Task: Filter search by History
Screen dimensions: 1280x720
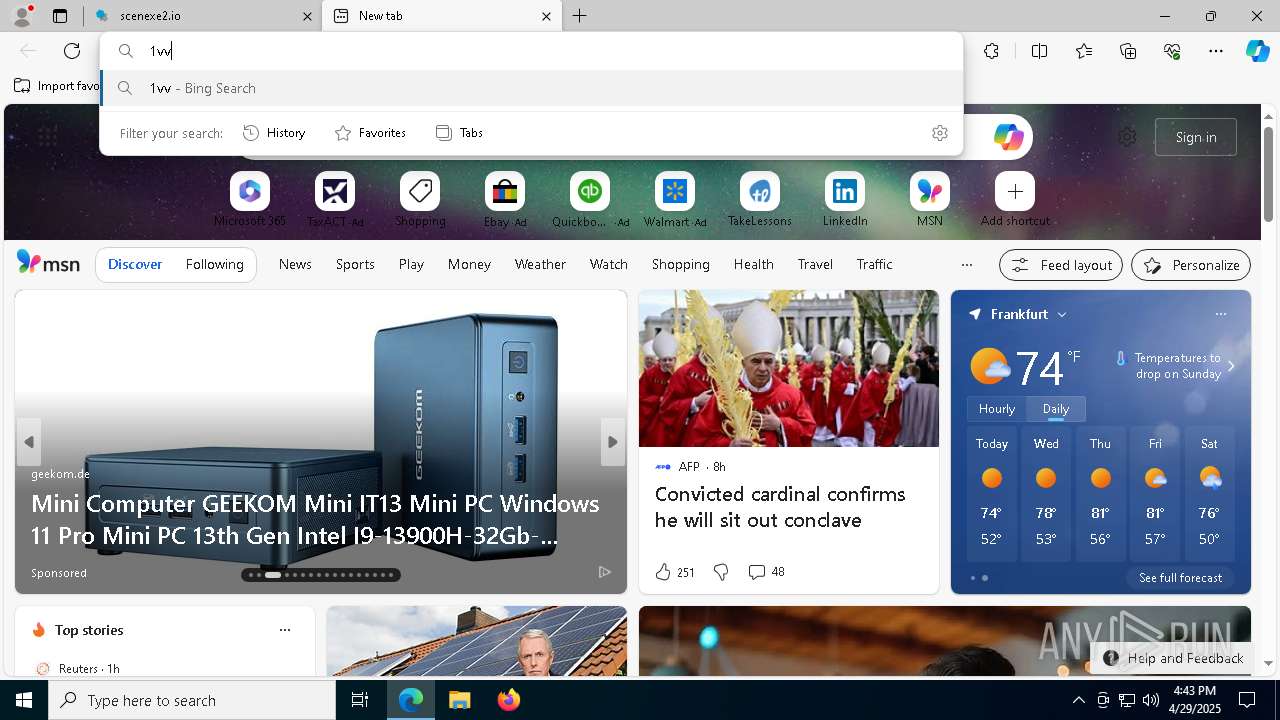Action: (275, 133)
